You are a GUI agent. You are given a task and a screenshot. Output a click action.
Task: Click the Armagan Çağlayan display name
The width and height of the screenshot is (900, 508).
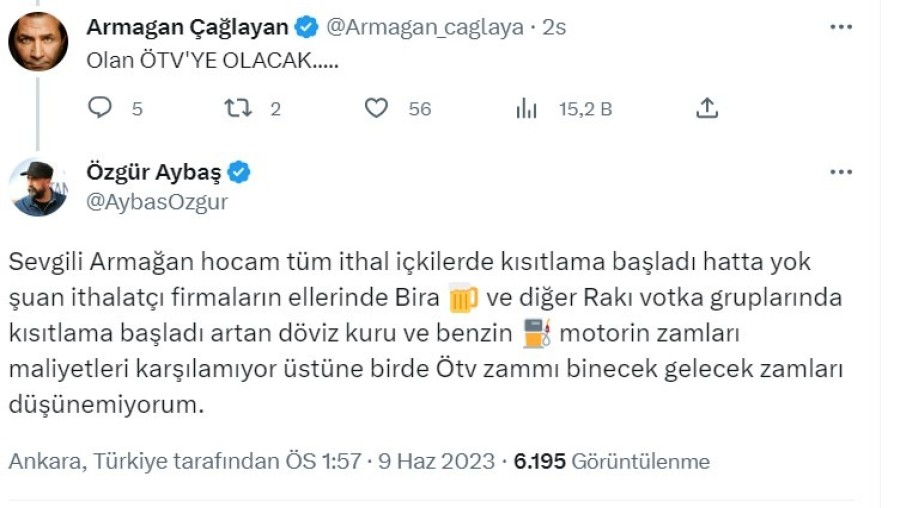click(x=187, y=27)
